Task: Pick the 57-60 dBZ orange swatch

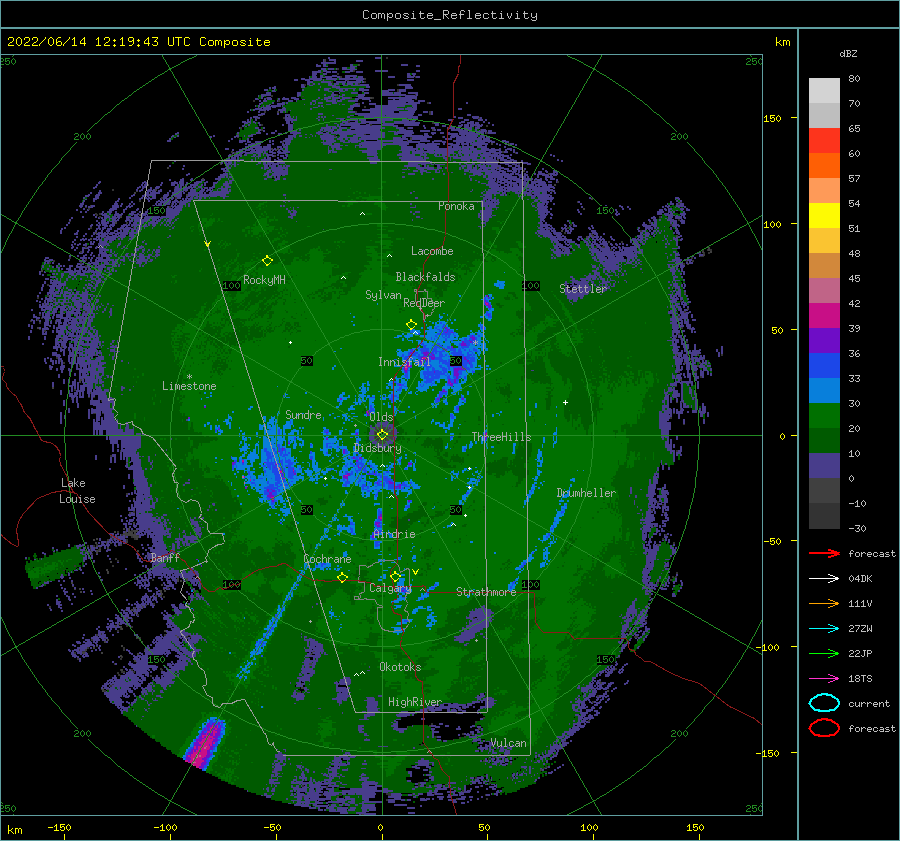Action: pos(824,165)
